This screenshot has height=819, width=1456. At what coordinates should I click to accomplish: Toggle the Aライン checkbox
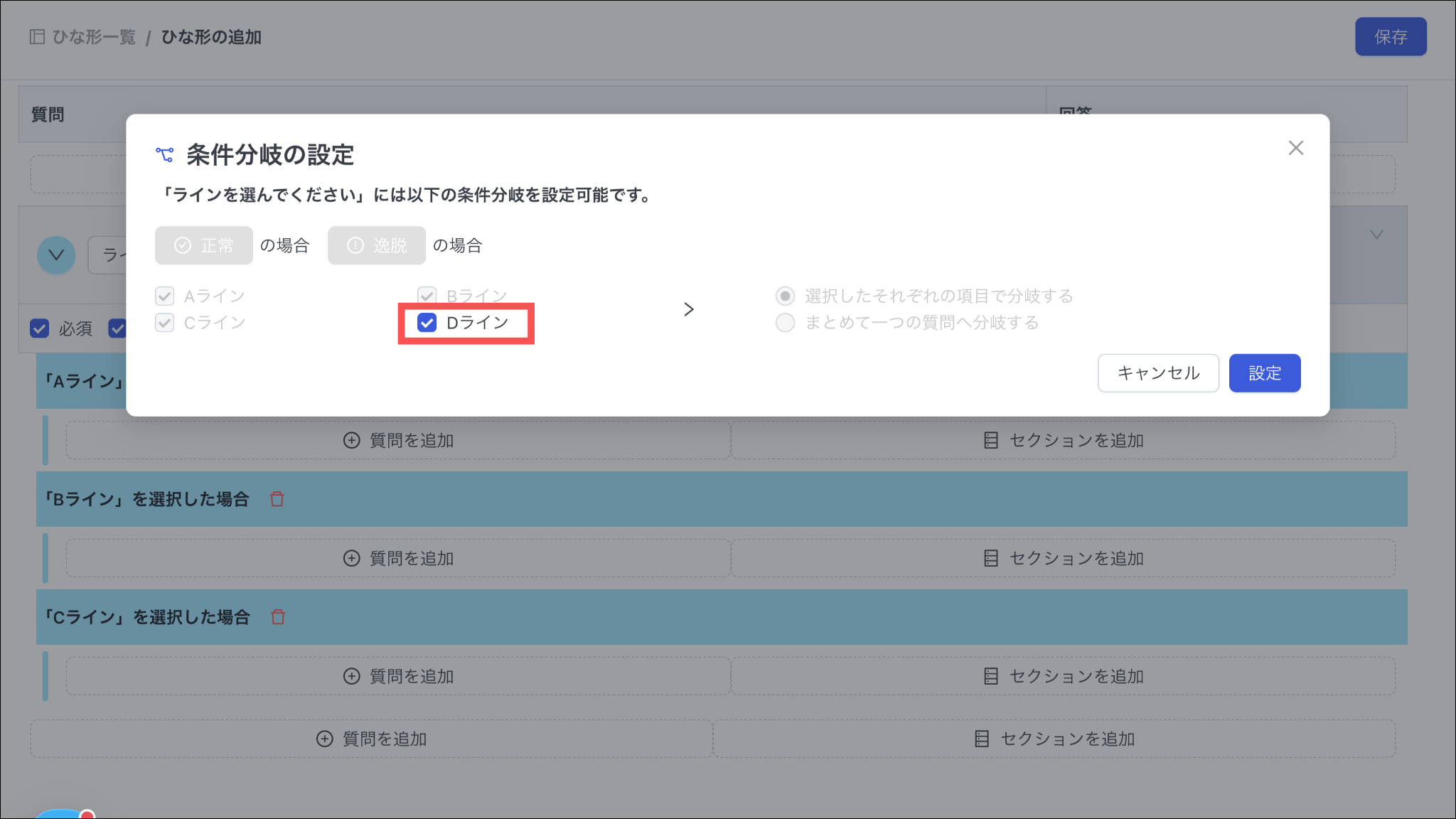click(x=165, y=296)
